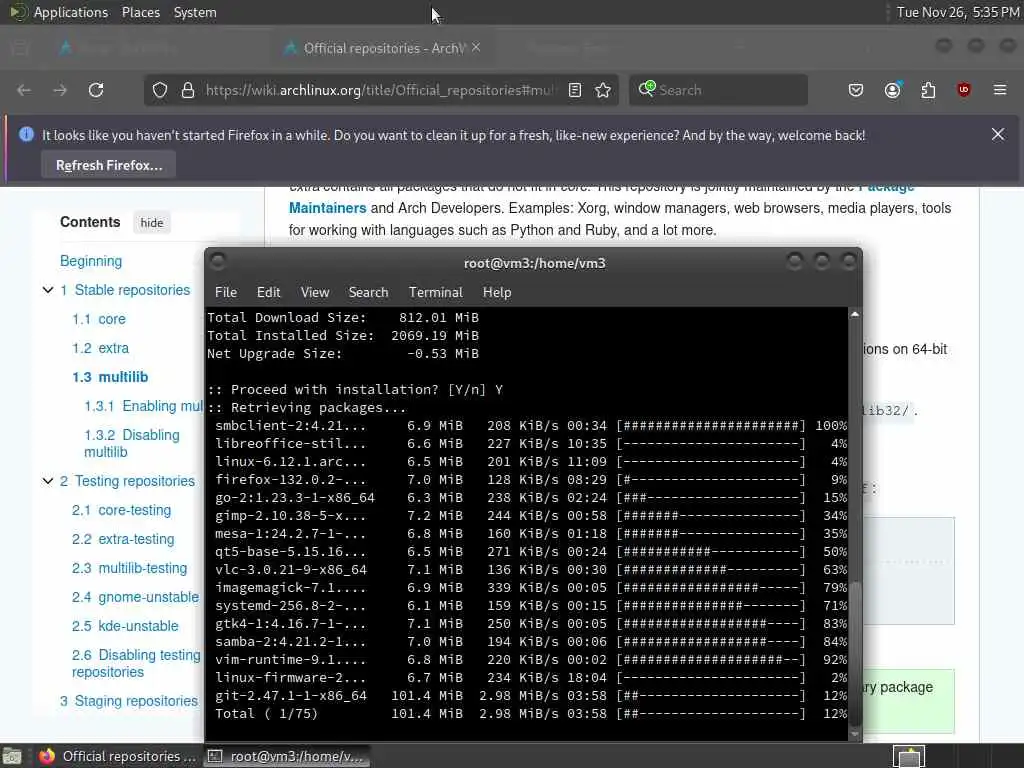Image resolution: width=1024 pixels, height=768 pixels.
Task: Click the terminal scrollbar thumb
Action: (x=854, y=652)
